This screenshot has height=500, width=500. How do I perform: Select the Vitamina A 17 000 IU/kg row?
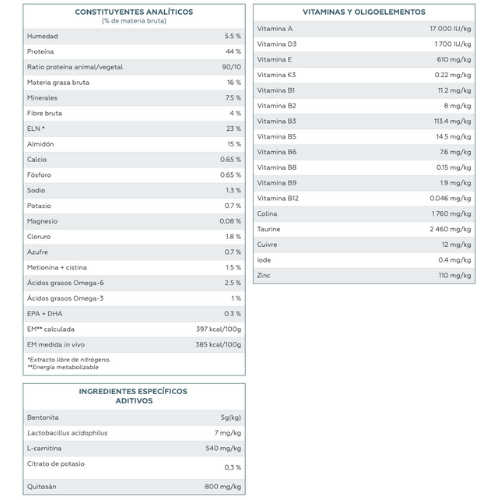point(364,29)
